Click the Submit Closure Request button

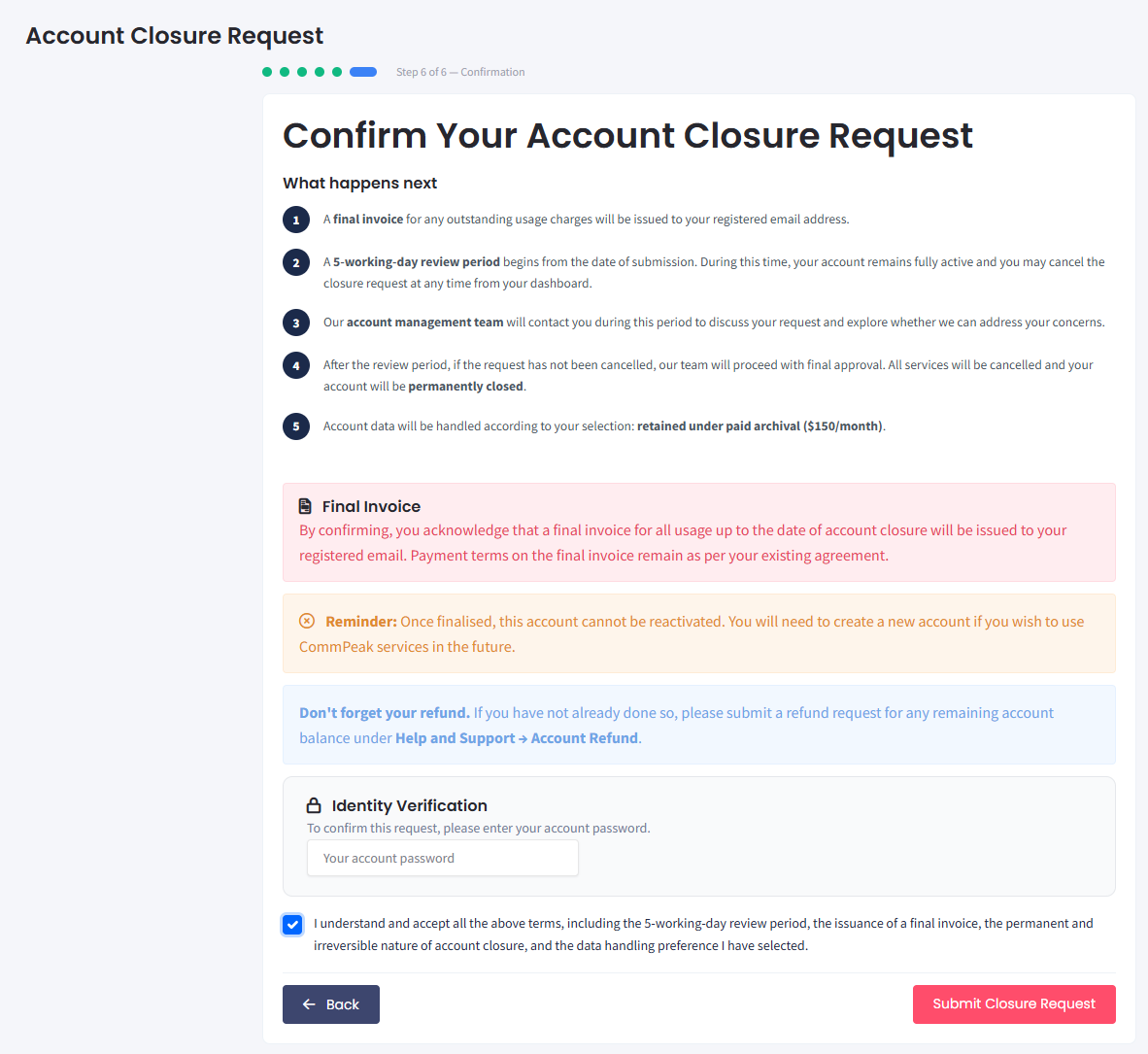[1014, 1004]
